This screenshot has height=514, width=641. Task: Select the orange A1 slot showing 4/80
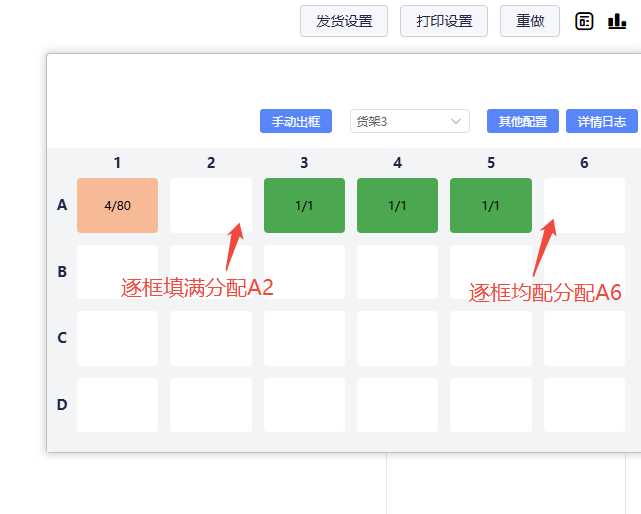(x=117, y=205)
